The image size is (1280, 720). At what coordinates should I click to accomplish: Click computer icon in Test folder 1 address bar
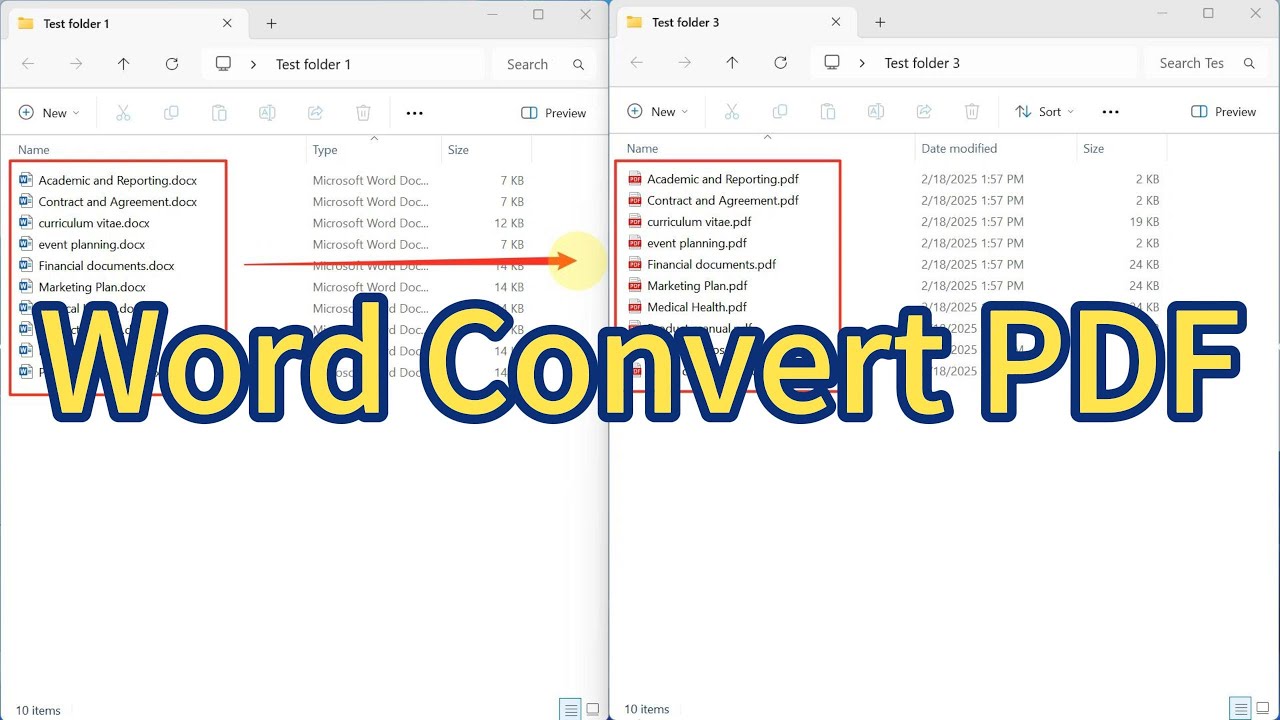click(224, 64)
